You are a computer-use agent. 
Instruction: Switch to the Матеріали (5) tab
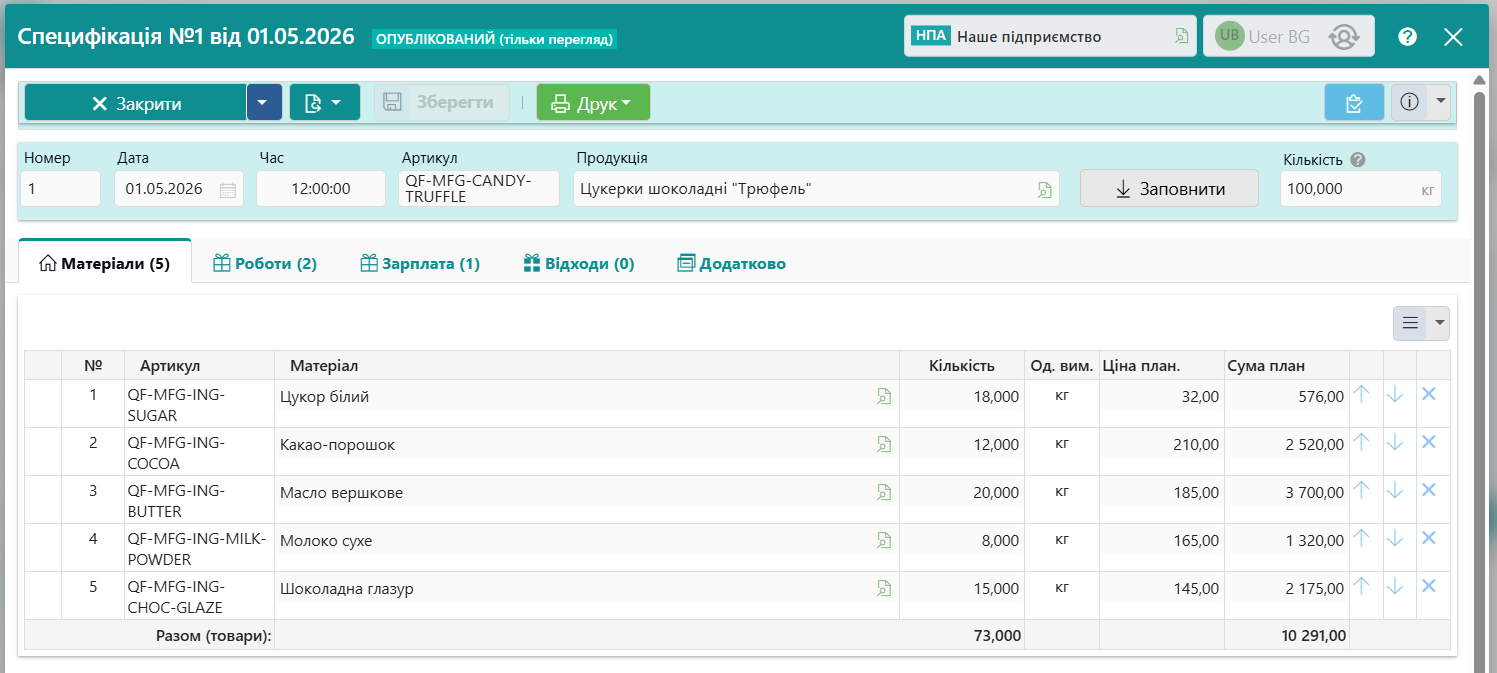coord(105,264)
